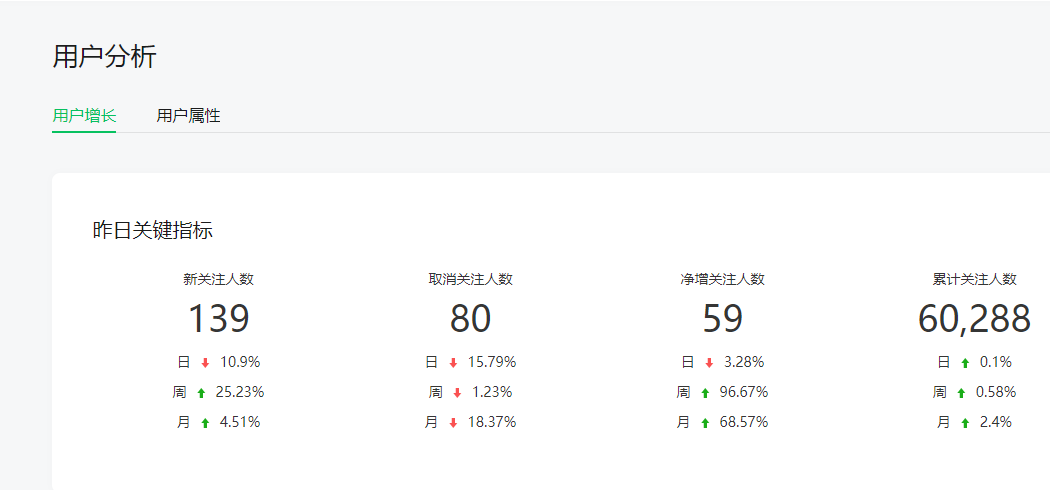Click the 68.57% monthly change figure

click(x=744, y=422)
